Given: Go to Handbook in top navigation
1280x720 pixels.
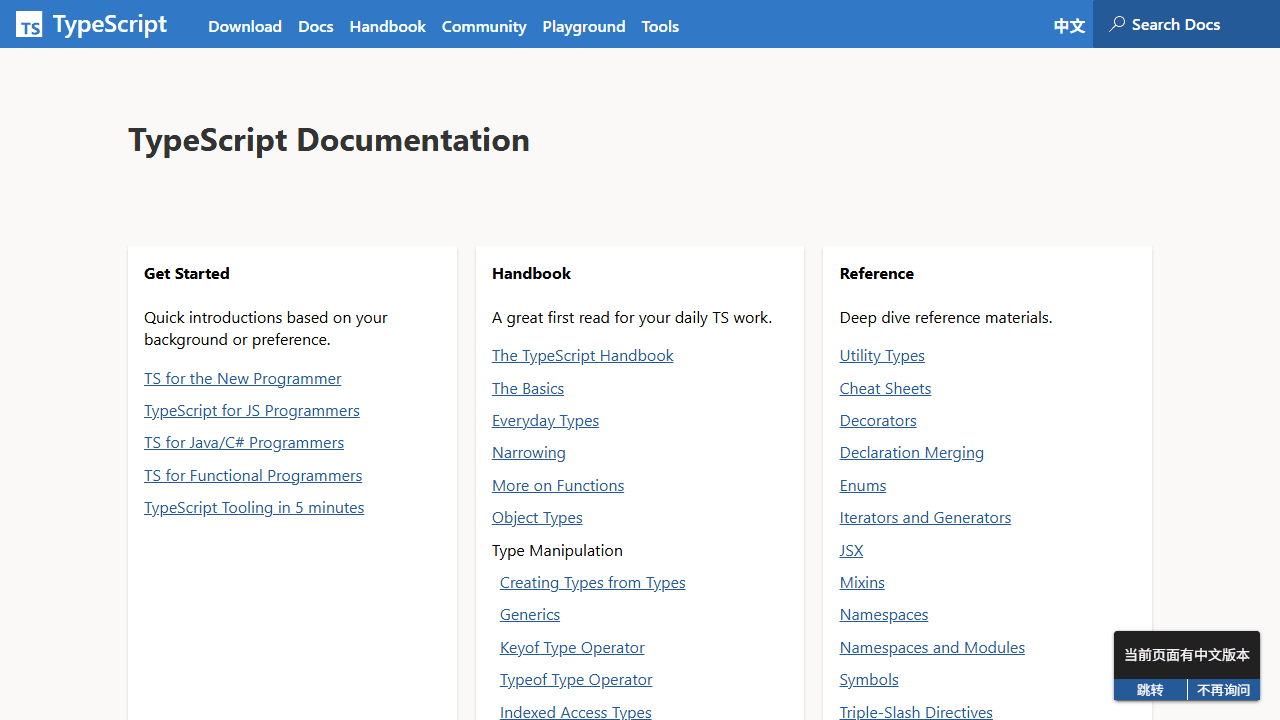Looking at the screenshot, I should coord(388,26).
